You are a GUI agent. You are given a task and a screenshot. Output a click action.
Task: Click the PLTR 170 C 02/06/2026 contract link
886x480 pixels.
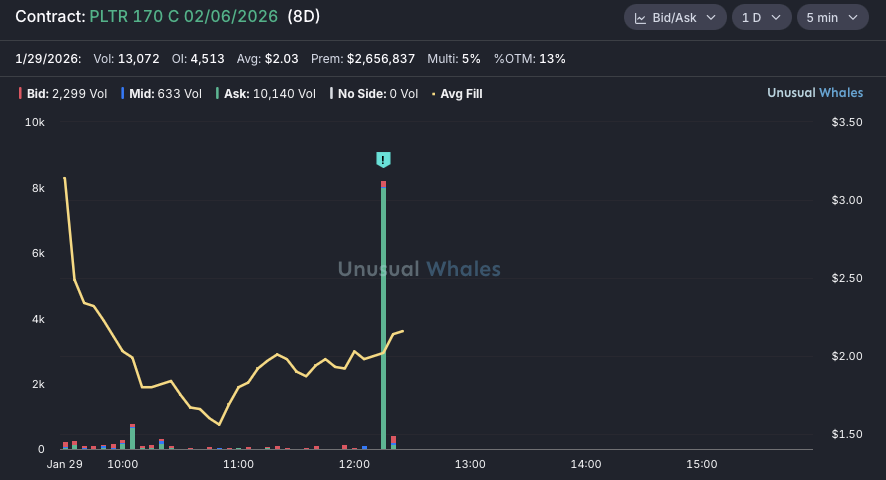184,16
